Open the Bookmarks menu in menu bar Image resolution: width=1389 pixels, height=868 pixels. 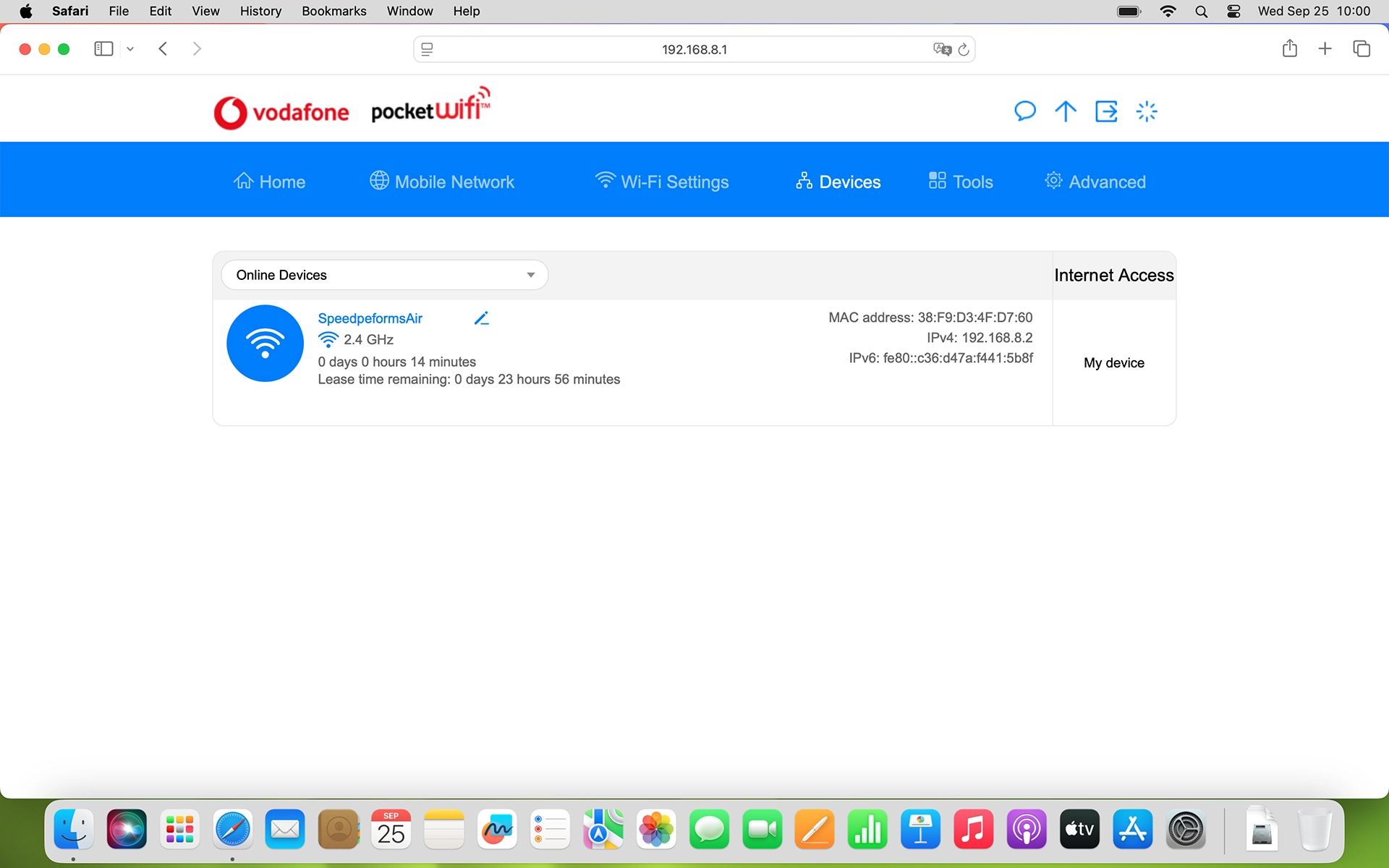click(x=334, y=11)
